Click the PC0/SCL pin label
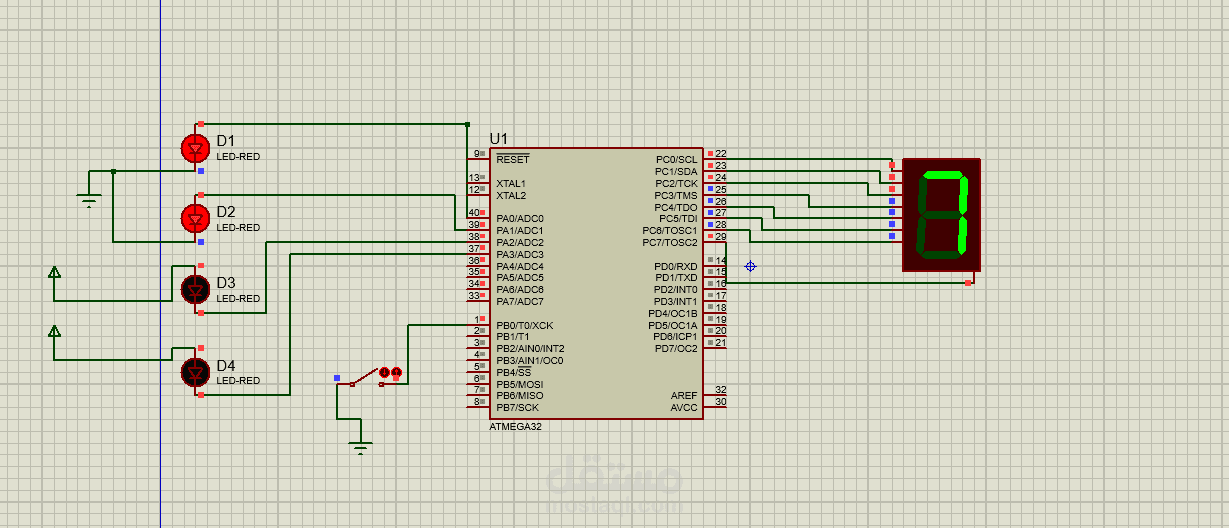The image size is (1229, 528). [677, 160]
